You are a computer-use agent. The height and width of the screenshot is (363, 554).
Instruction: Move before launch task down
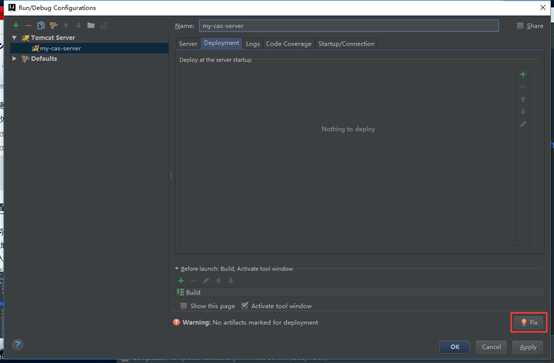pyautogui.click(x=231, y=281)
